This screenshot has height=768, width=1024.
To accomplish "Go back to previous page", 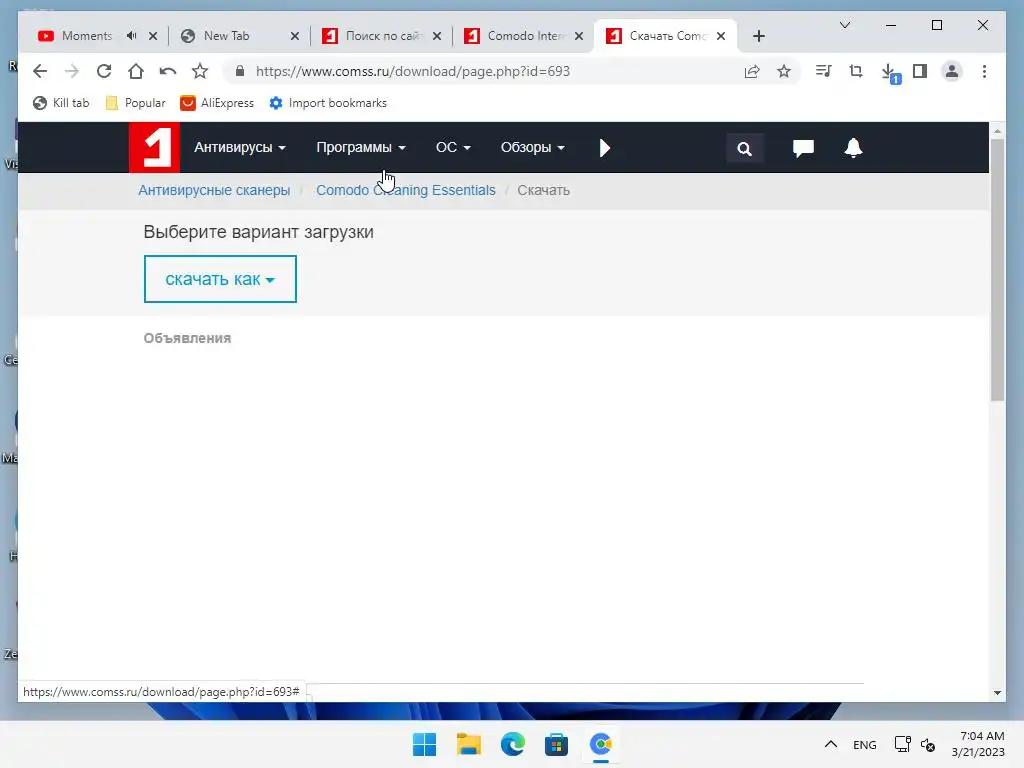I will (x=40, y=71).
